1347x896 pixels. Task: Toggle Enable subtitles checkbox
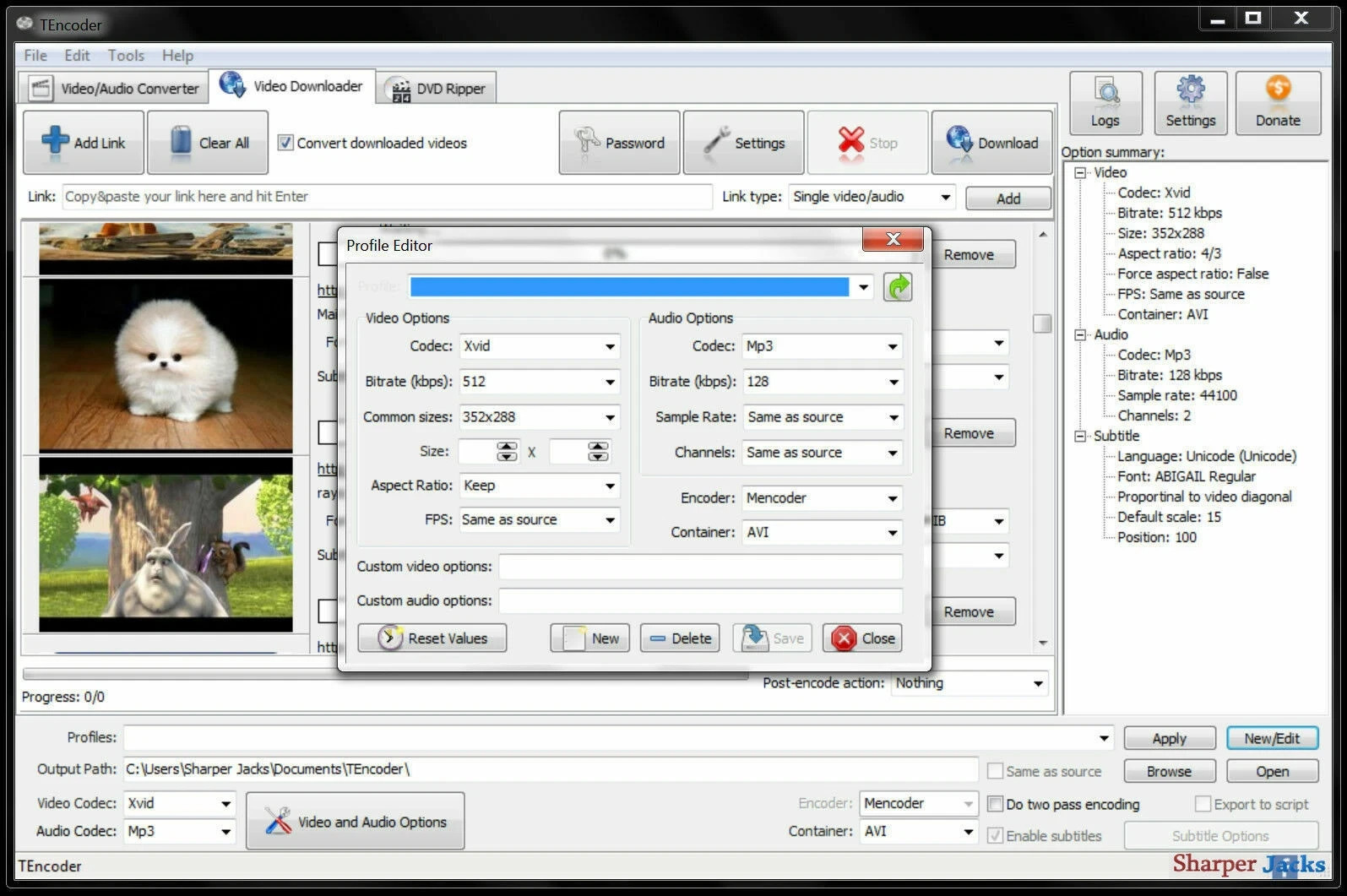click(995, 835)
